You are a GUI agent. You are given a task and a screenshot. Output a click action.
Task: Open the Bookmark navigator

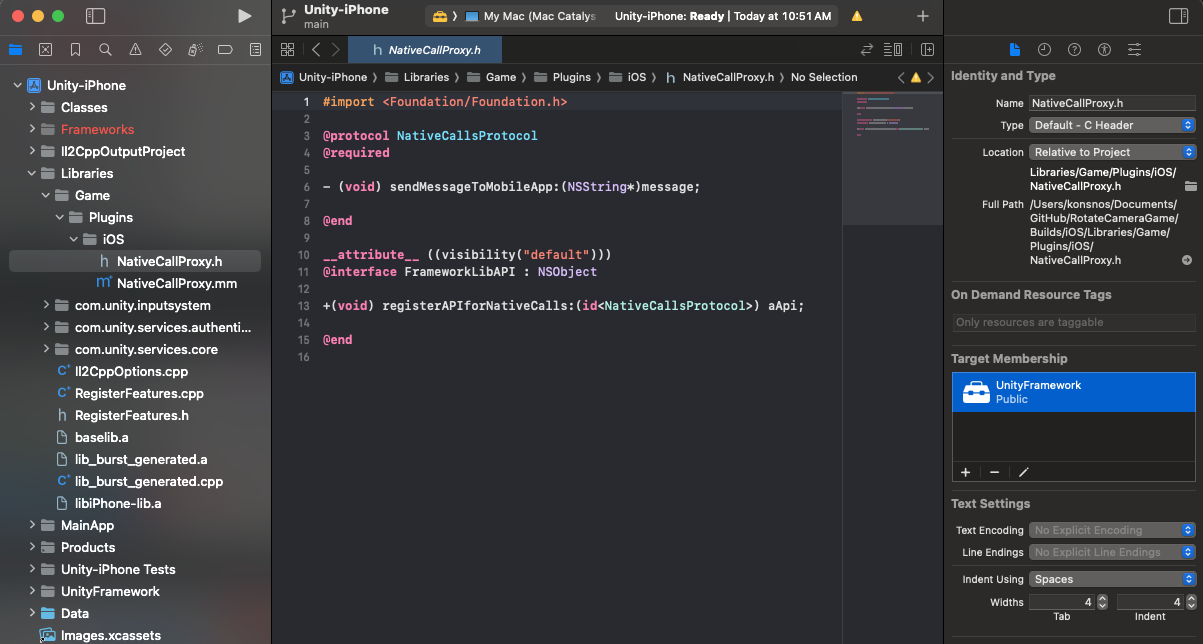(75, 49)
